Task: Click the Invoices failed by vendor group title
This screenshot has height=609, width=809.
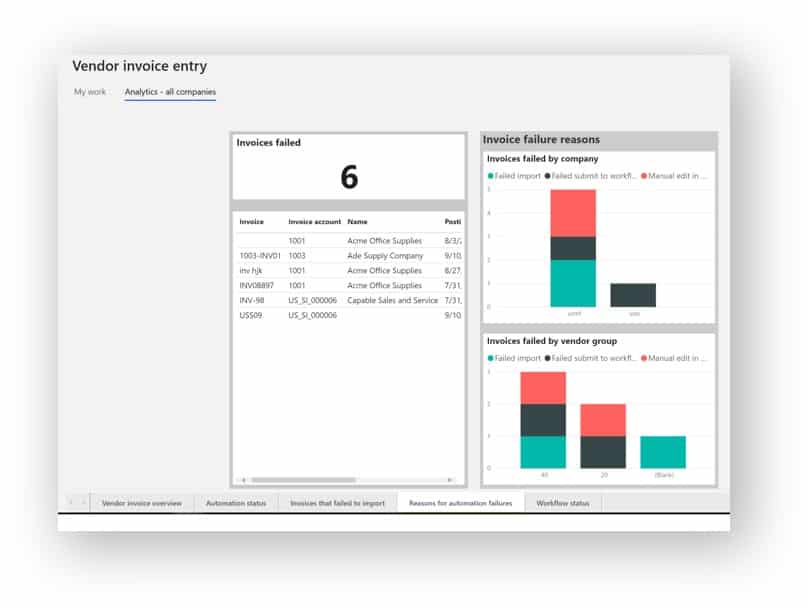Action: pyautogui.click(x=552, y=341)
